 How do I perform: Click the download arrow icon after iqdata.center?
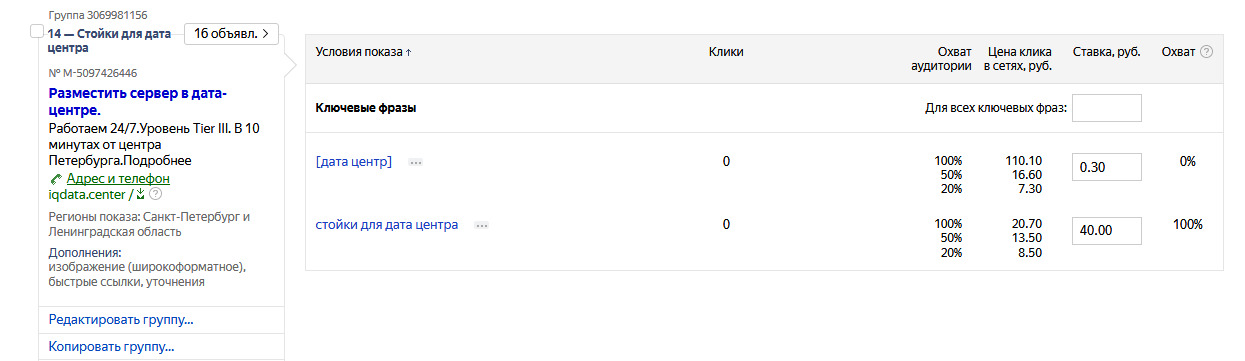141,195
